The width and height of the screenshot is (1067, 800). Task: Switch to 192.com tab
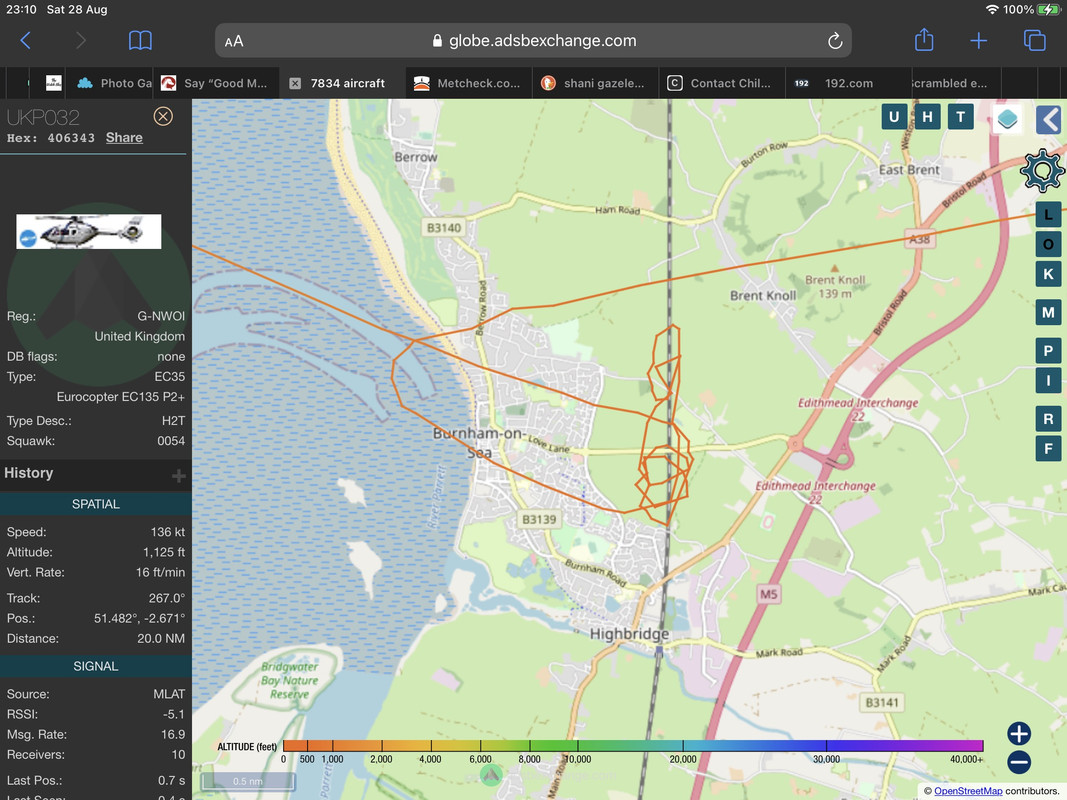point(848,83)
